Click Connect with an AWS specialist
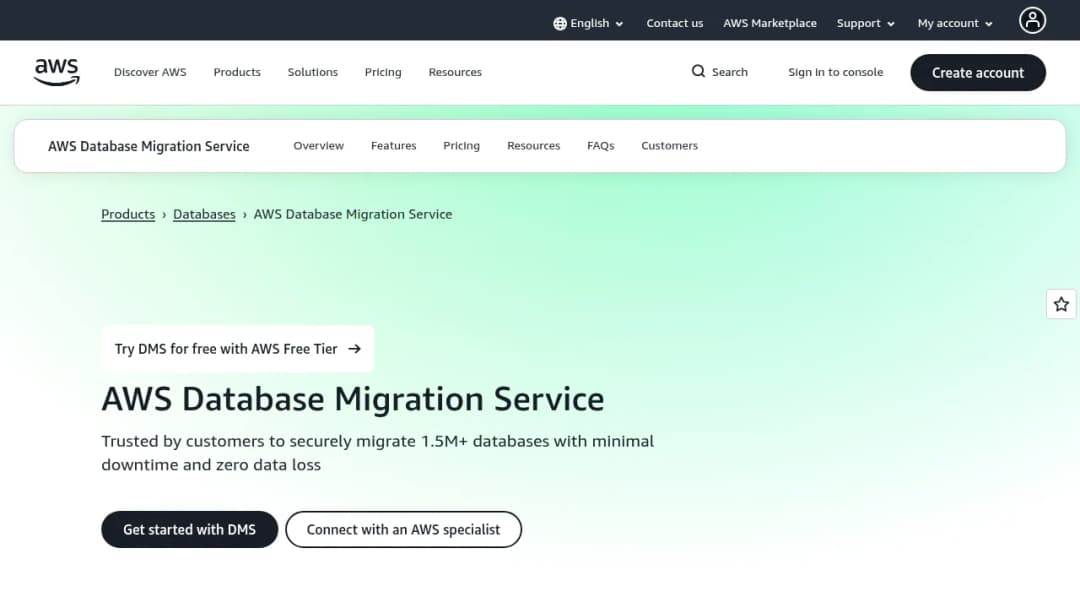 tap(404, 530)
